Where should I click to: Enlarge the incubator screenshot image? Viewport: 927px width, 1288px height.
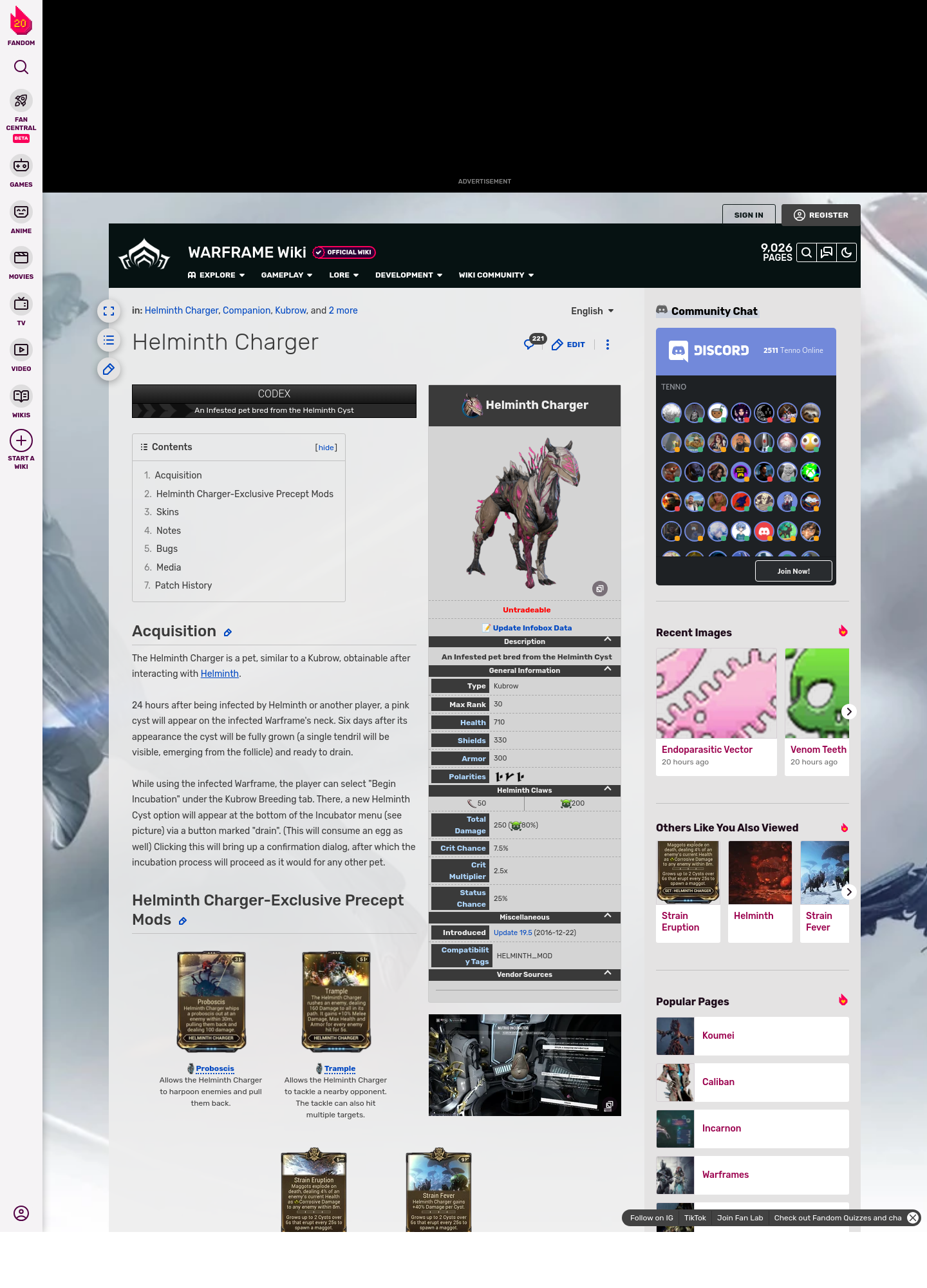[609, 1106]
